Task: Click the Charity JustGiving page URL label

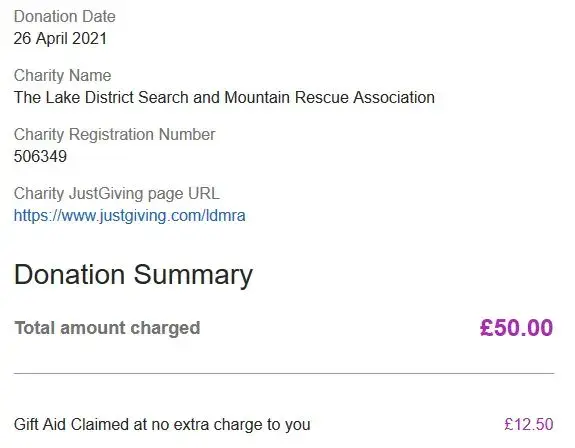Action: pyautogui.click(x=117, y=194)
